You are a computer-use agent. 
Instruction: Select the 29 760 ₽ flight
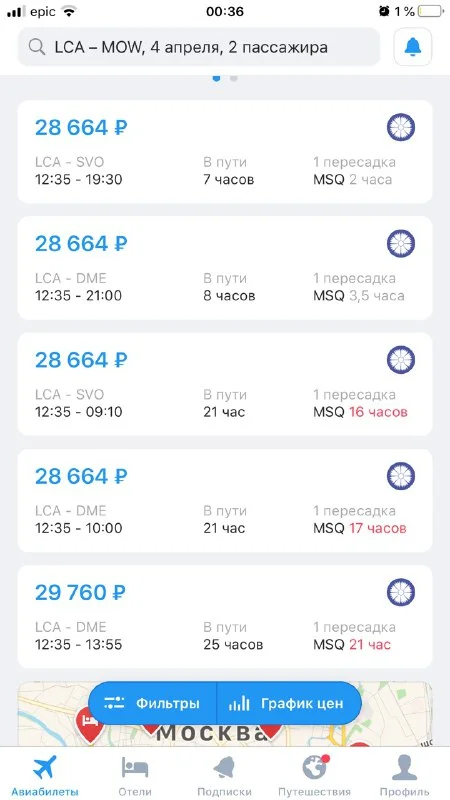(x=225, y=617)
